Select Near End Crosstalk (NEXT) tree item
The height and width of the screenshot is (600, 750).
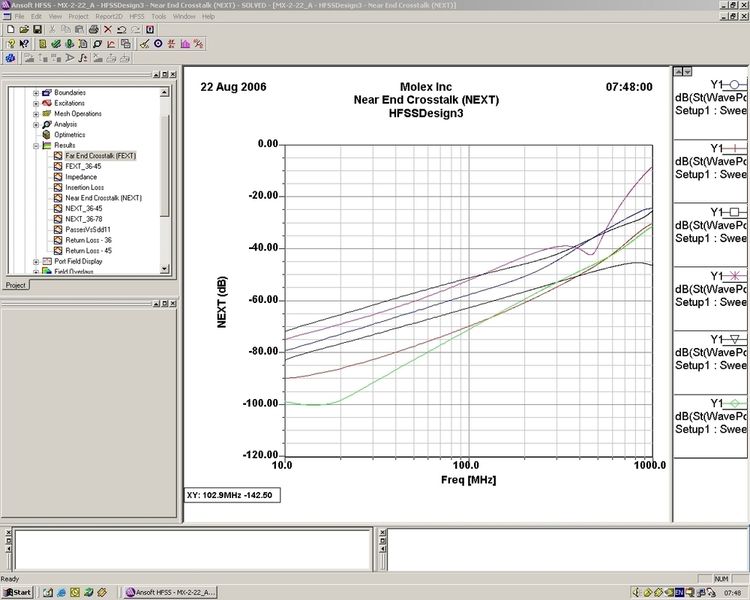coord(103,198)
